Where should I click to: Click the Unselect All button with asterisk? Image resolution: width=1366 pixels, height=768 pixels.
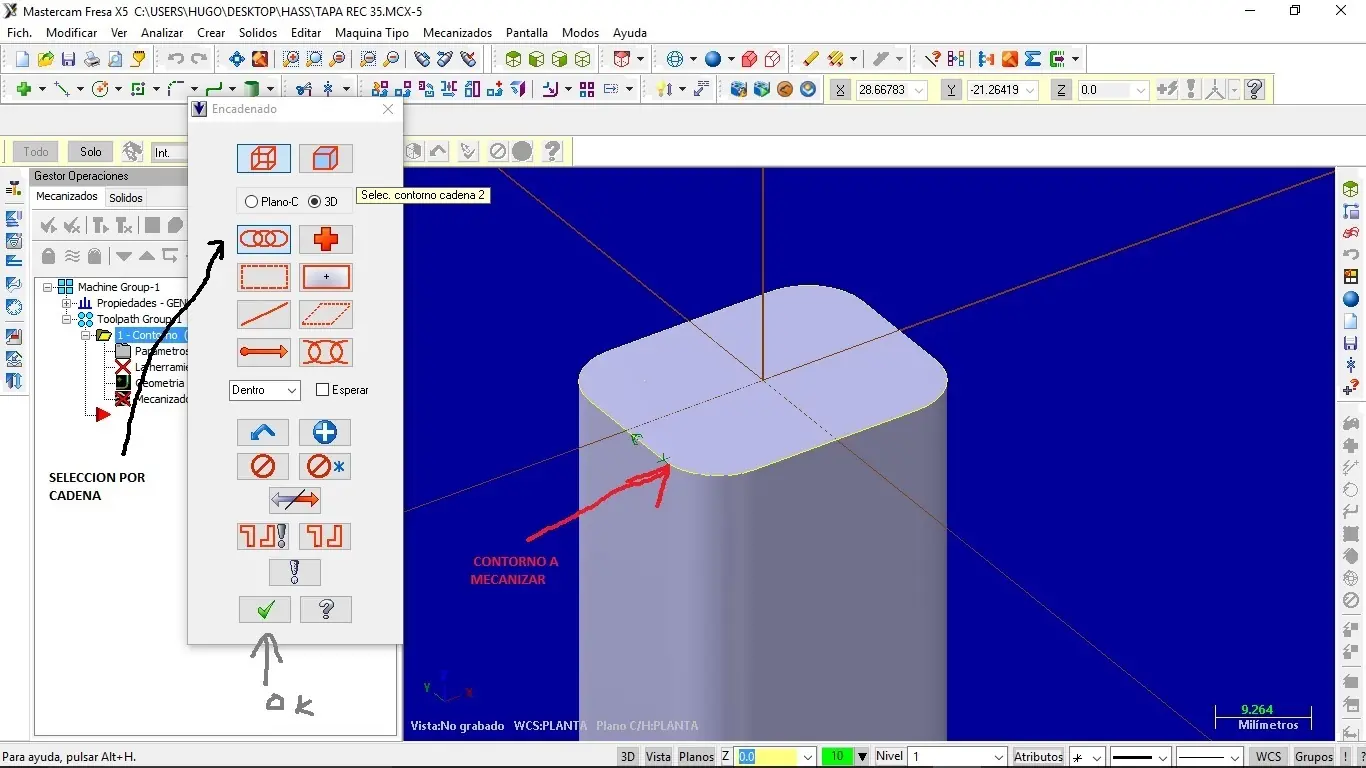pos(325,466)
